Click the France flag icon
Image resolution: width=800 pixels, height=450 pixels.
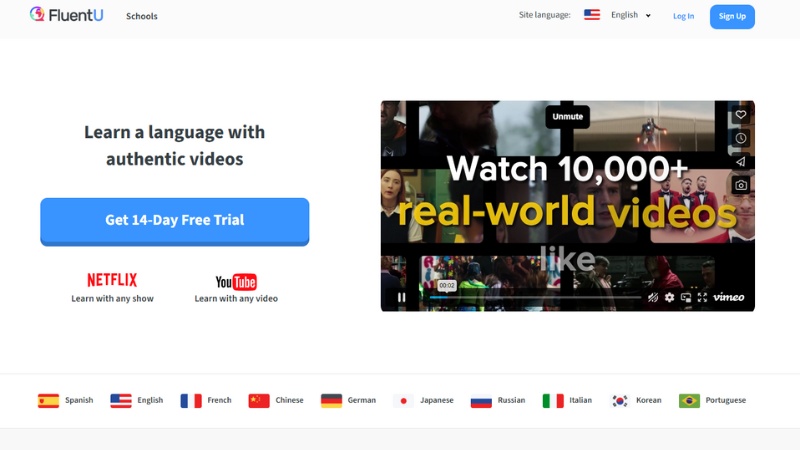click(x=191, y=401)
